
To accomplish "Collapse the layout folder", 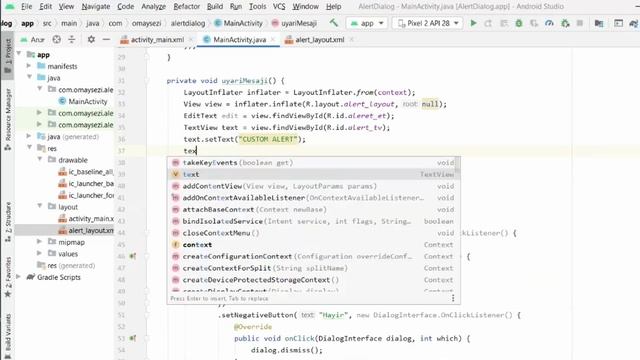I will [40, 207].
